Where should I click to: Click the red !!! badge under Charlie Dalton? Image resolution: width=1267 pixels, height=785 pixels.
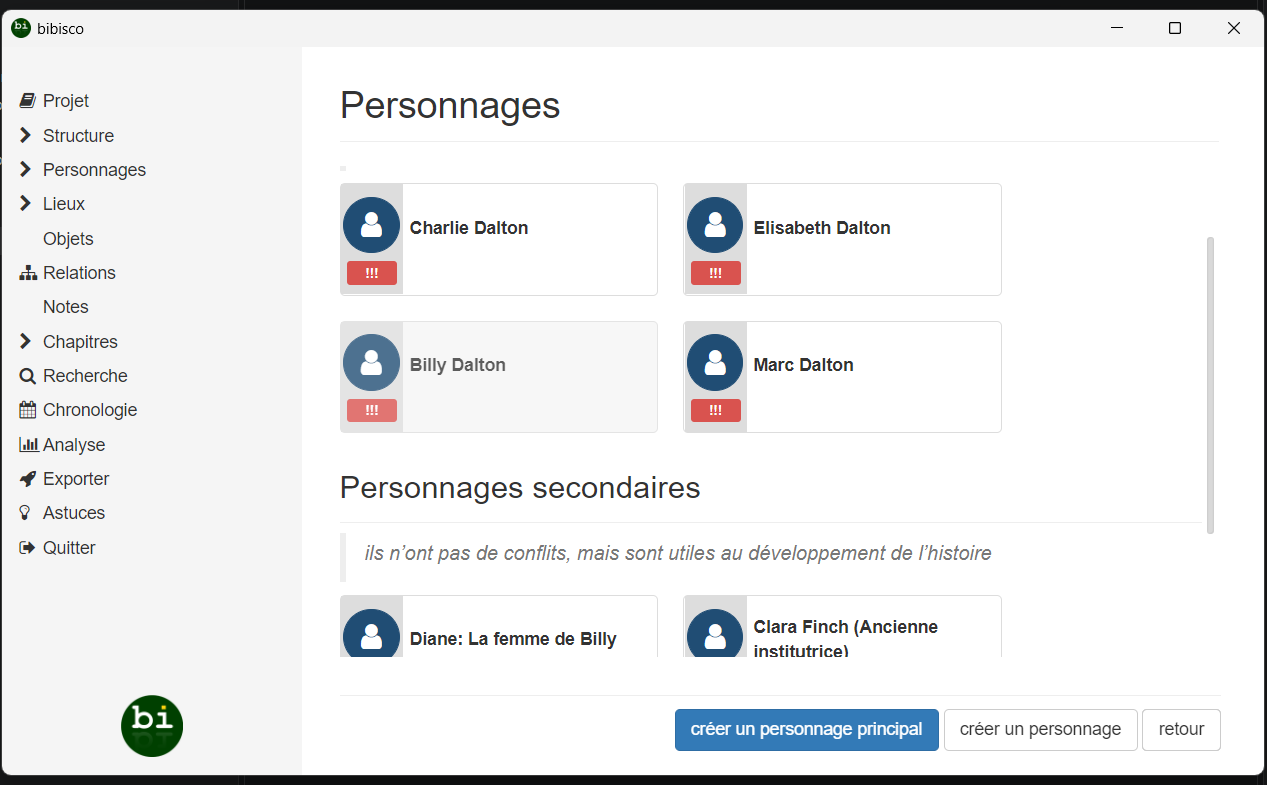372,273
